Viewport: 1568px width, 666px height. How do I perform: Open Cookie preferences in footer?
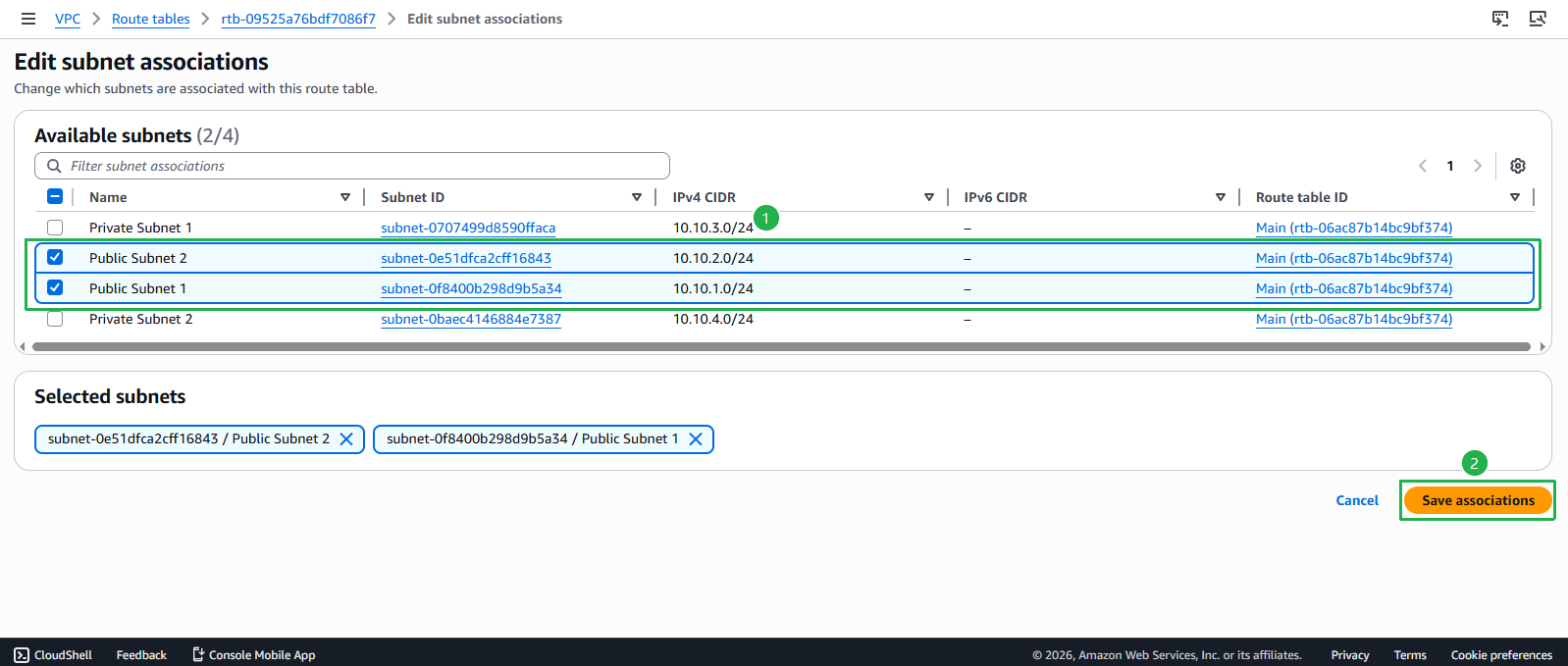click(x=1501, y=654)
